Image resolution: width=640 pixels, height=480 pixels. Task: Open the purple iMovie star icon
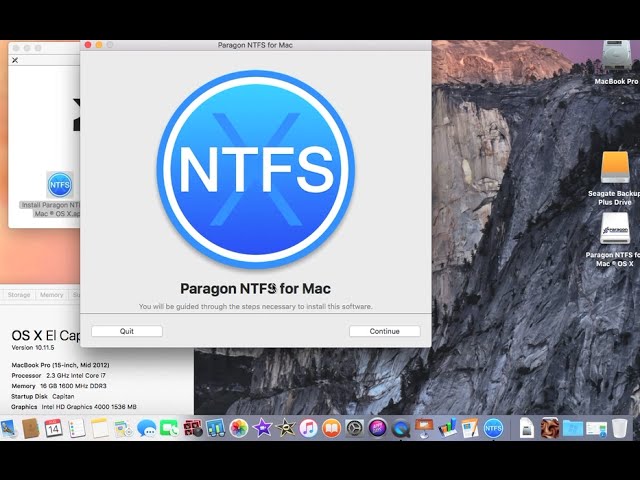tap(262, 429)
